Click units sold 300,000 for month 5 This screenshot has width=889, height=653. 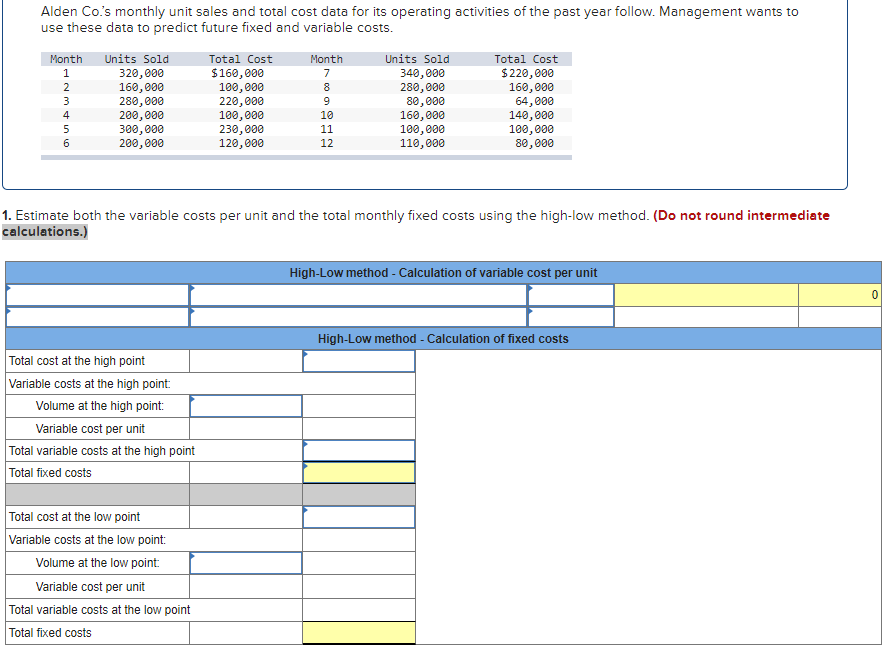141,129
